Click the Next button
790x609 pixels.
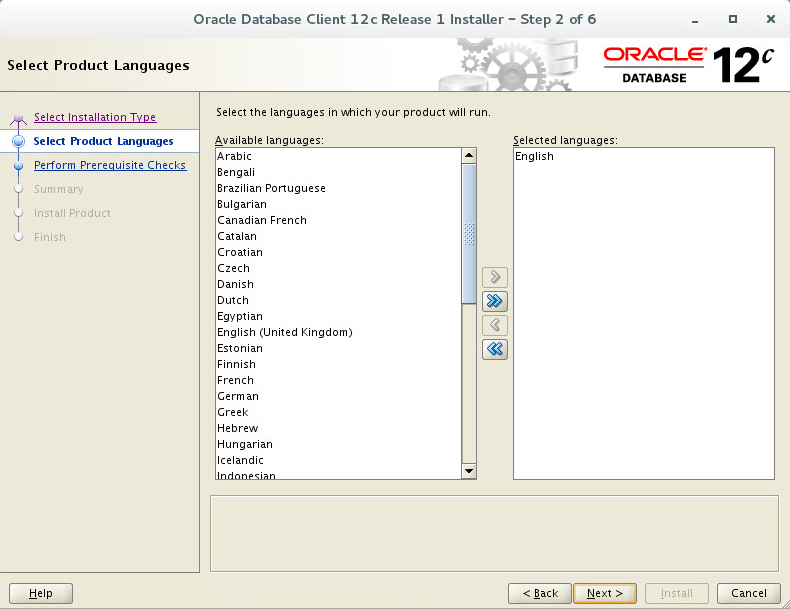605,593
